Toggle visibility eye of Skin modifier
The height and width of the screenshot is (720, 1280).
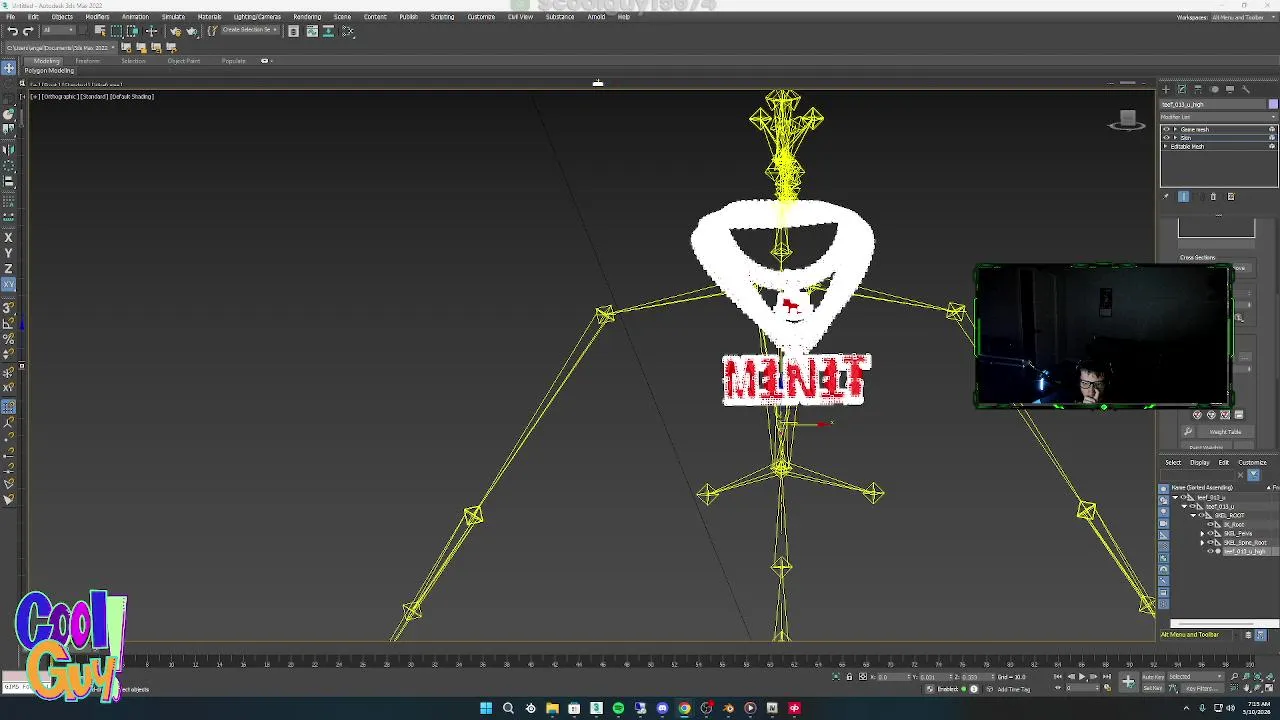tap(1166, 138)
